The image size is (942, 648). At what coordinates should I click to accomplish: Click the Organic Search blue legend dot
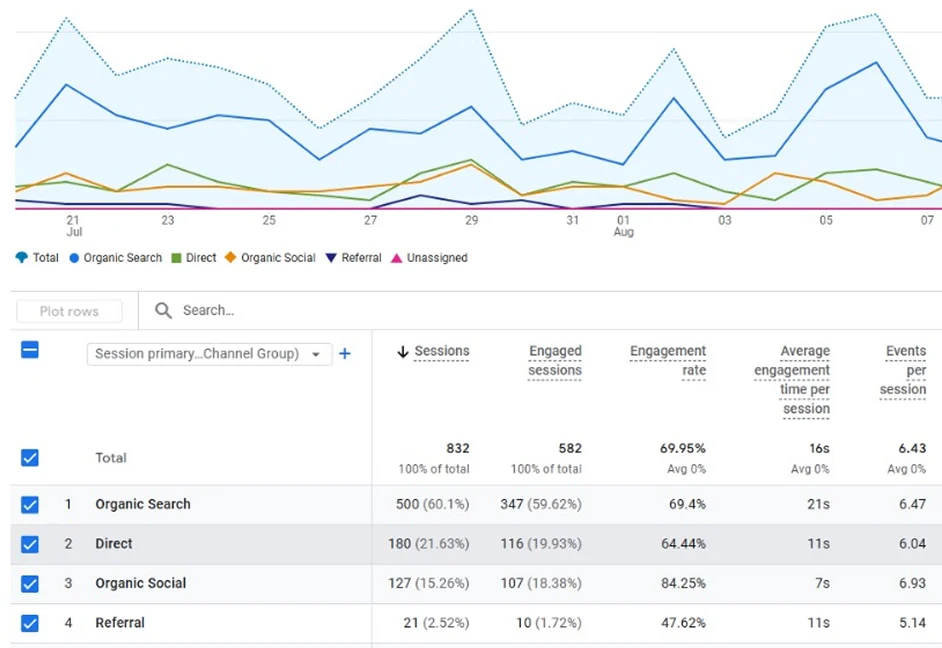tap(74, 258)
